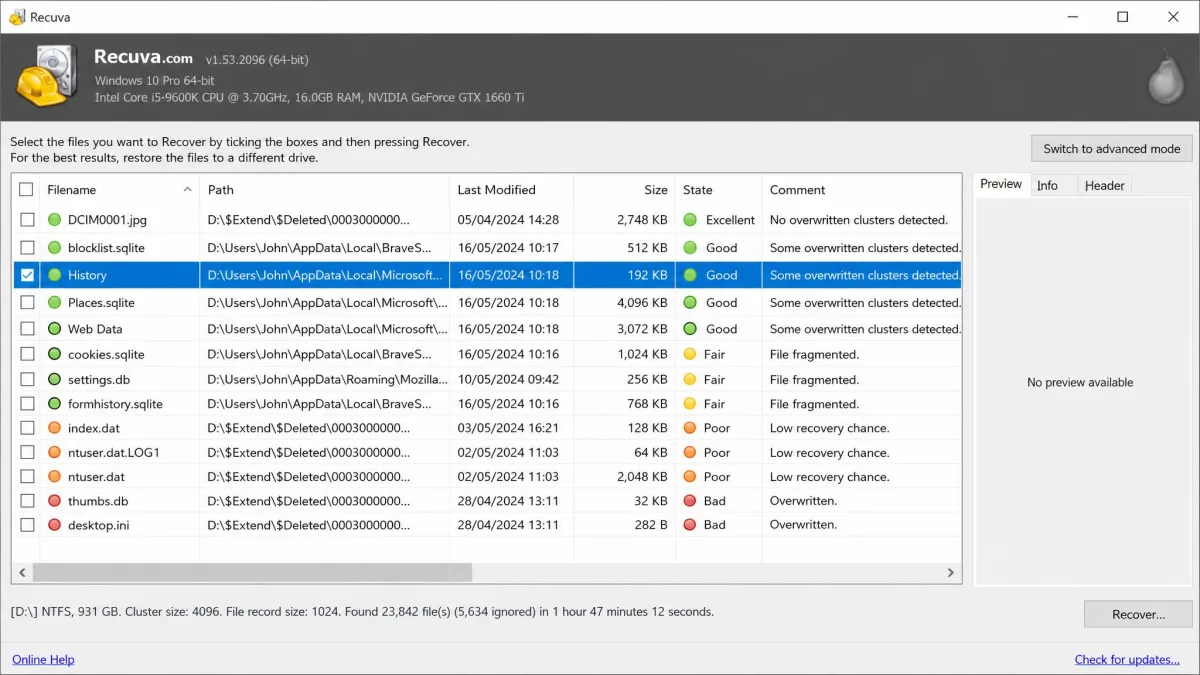The image size is (1200, 675).
Task: Click the red dot beside thumbs.db
Action: coord(54,501)
